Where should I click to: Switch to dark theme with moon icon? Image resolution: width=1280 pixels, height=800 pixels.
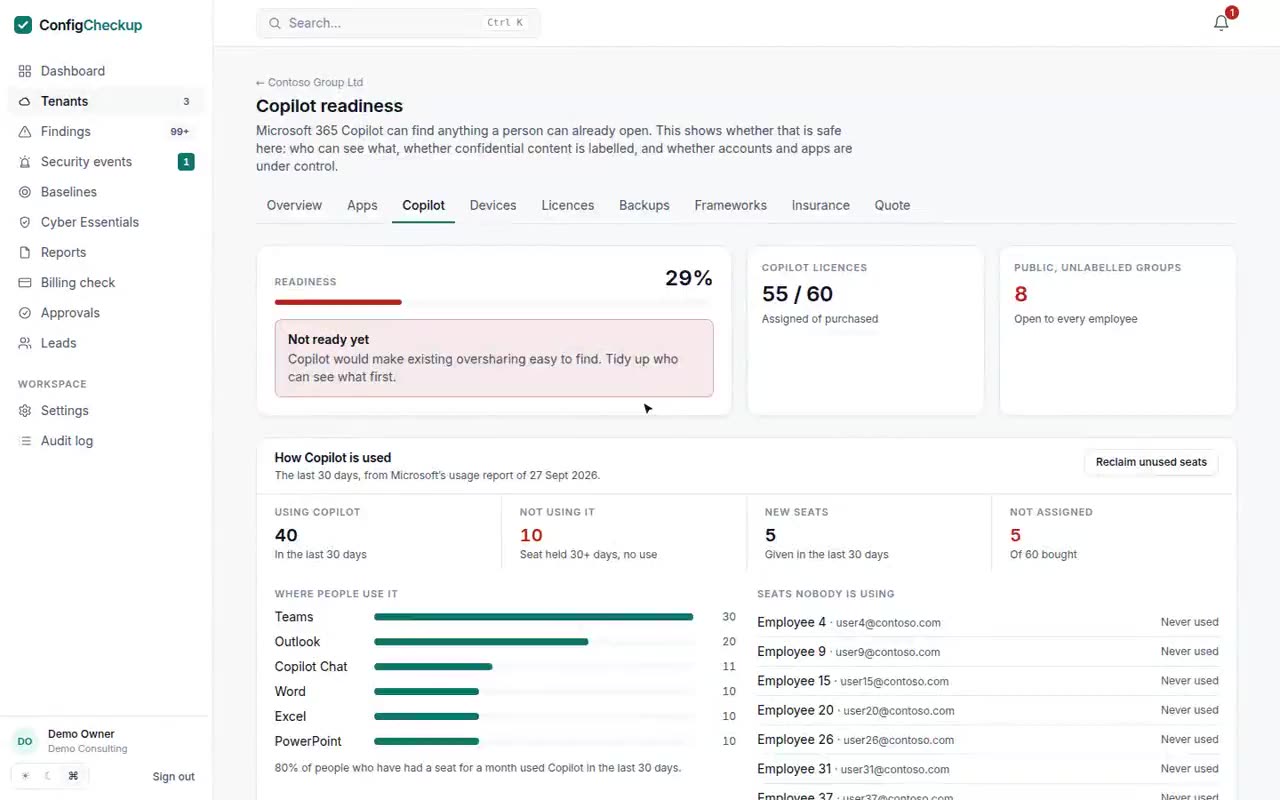pyautogui.click(x=49, y=776)
